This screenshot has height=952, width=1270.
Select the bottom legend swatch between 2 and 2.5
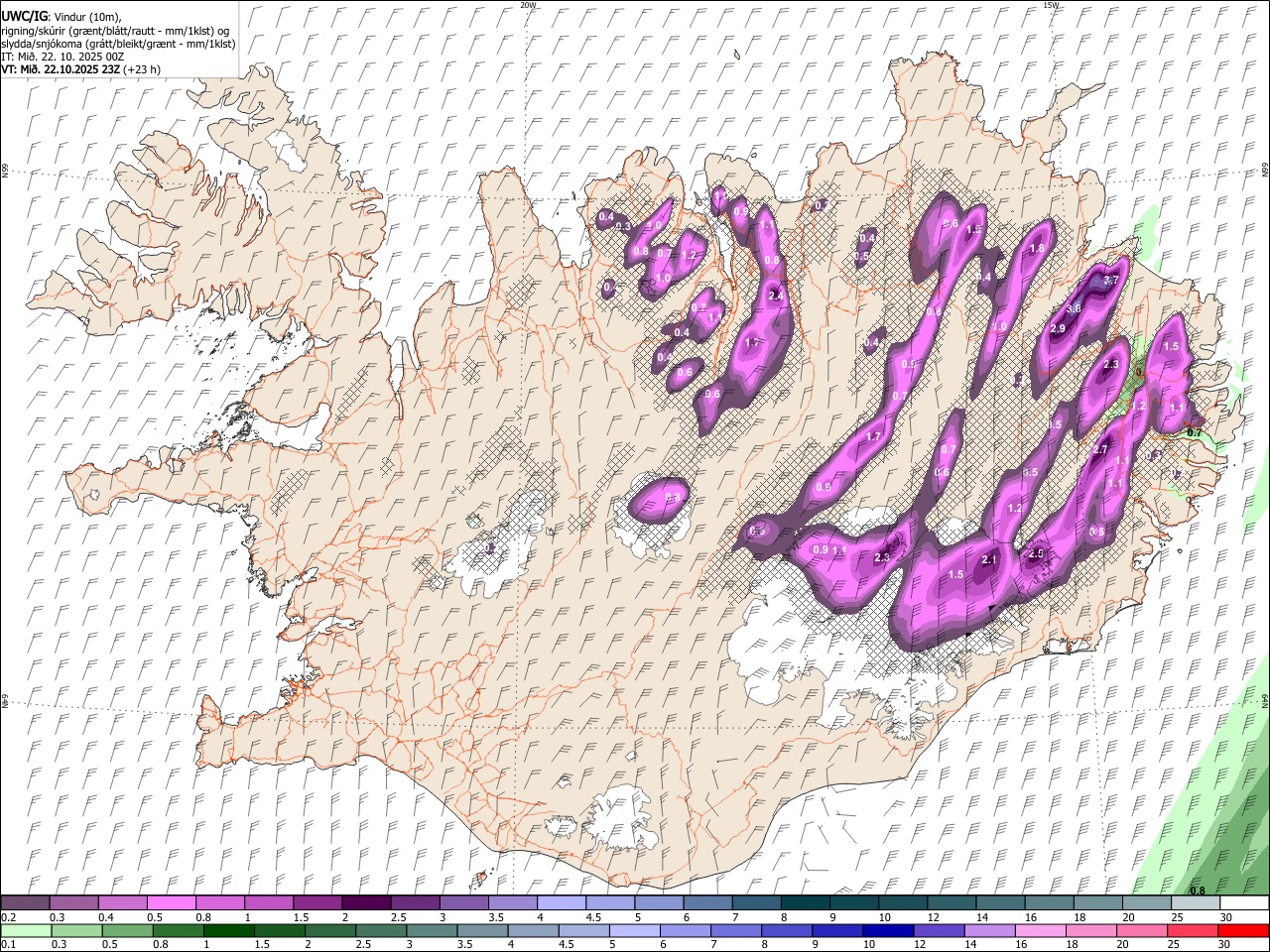330,931
